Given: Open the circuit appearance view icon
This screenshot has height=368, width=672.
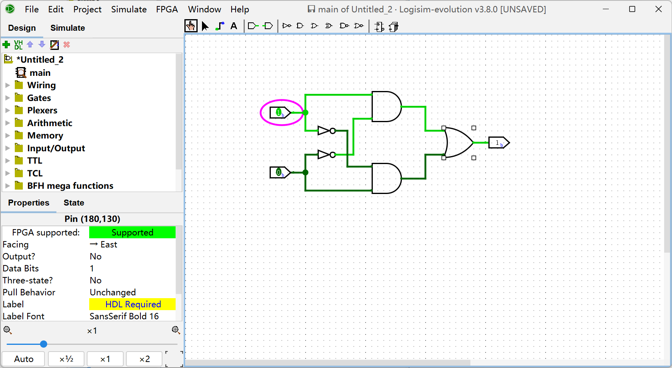Looking at the screenshot, I should (x=393, y=27).
